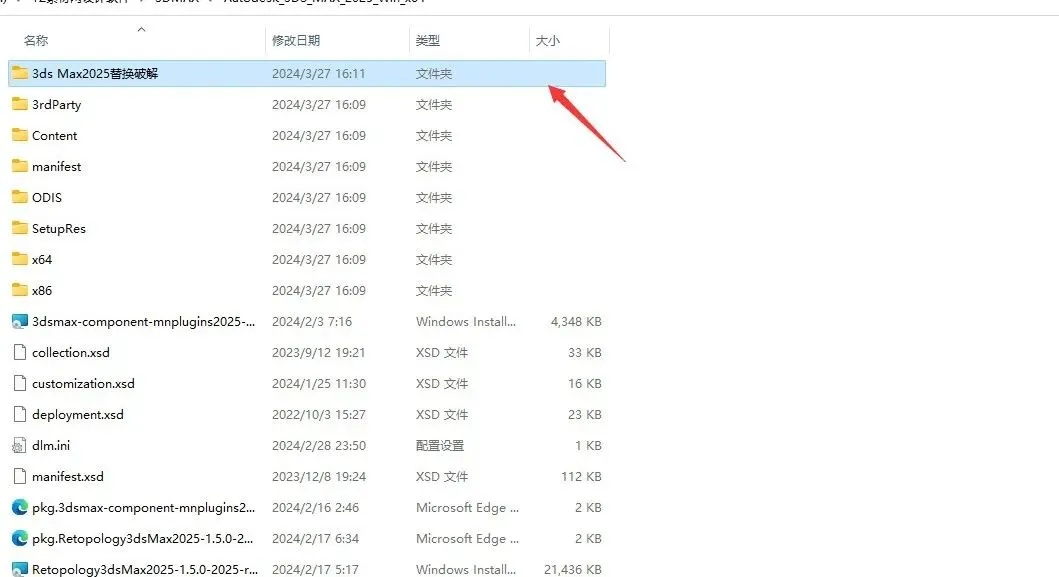Click the 2024/2/3 7:16 date cell

pos(312,322)
